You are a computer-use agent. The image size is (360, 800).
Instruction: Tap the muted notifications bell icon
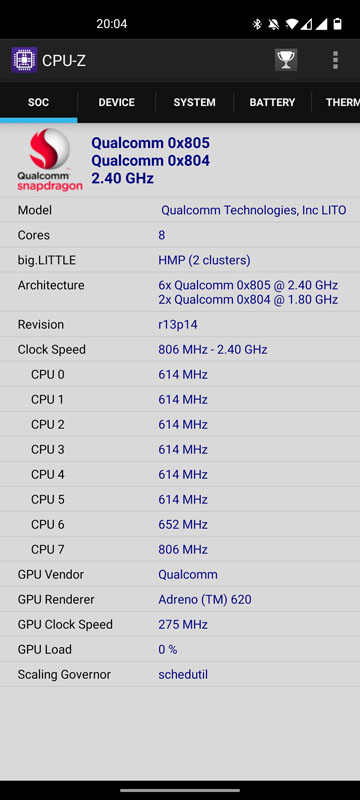273,24
